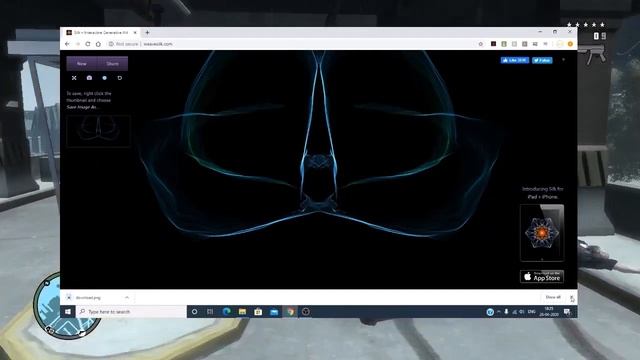
Task: Click the small sound icon beside Follow
Action: tap(564, 60)
